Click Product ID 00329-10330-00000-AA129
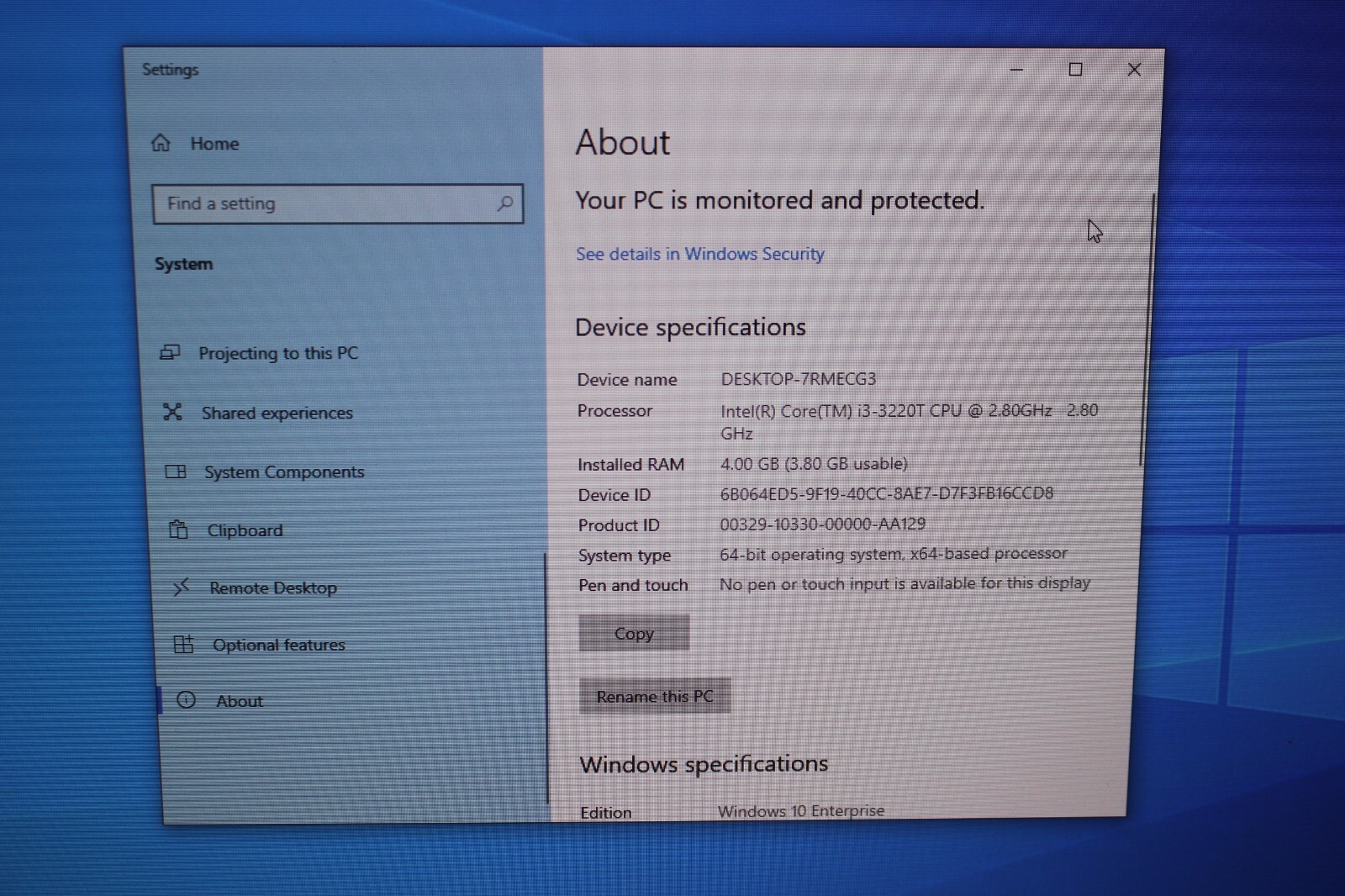Screen dimensions: 1345x896 822,524
